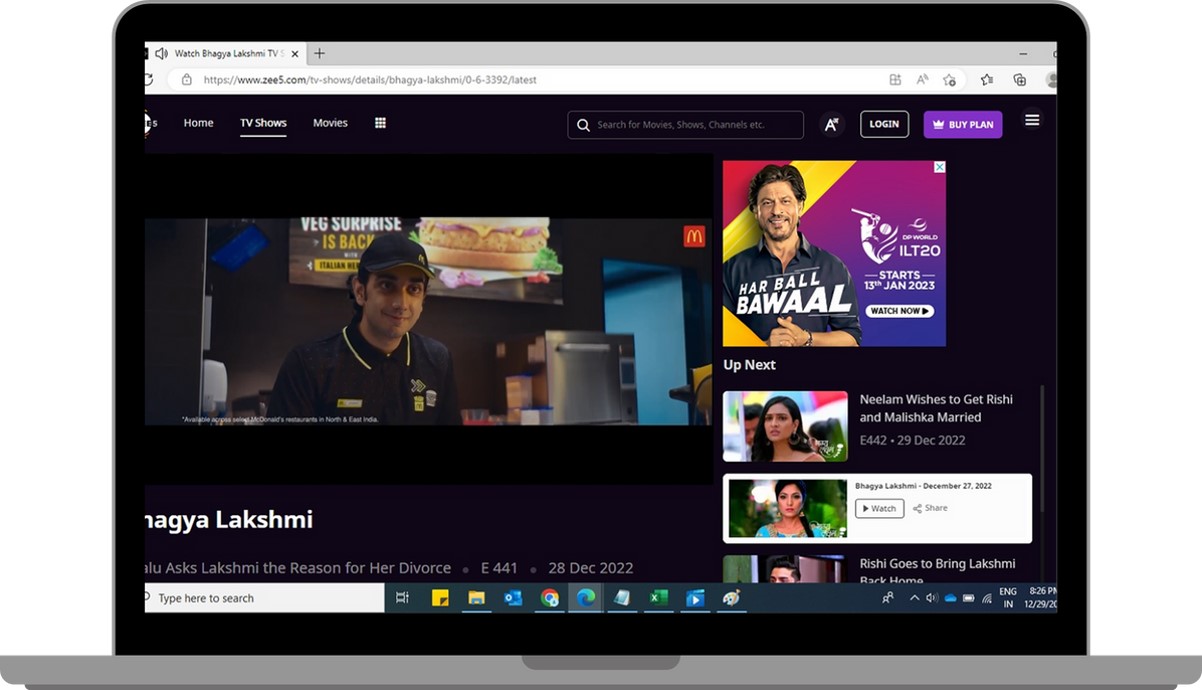
Task: View site information lock icon
Action: [x=186, y=80]
